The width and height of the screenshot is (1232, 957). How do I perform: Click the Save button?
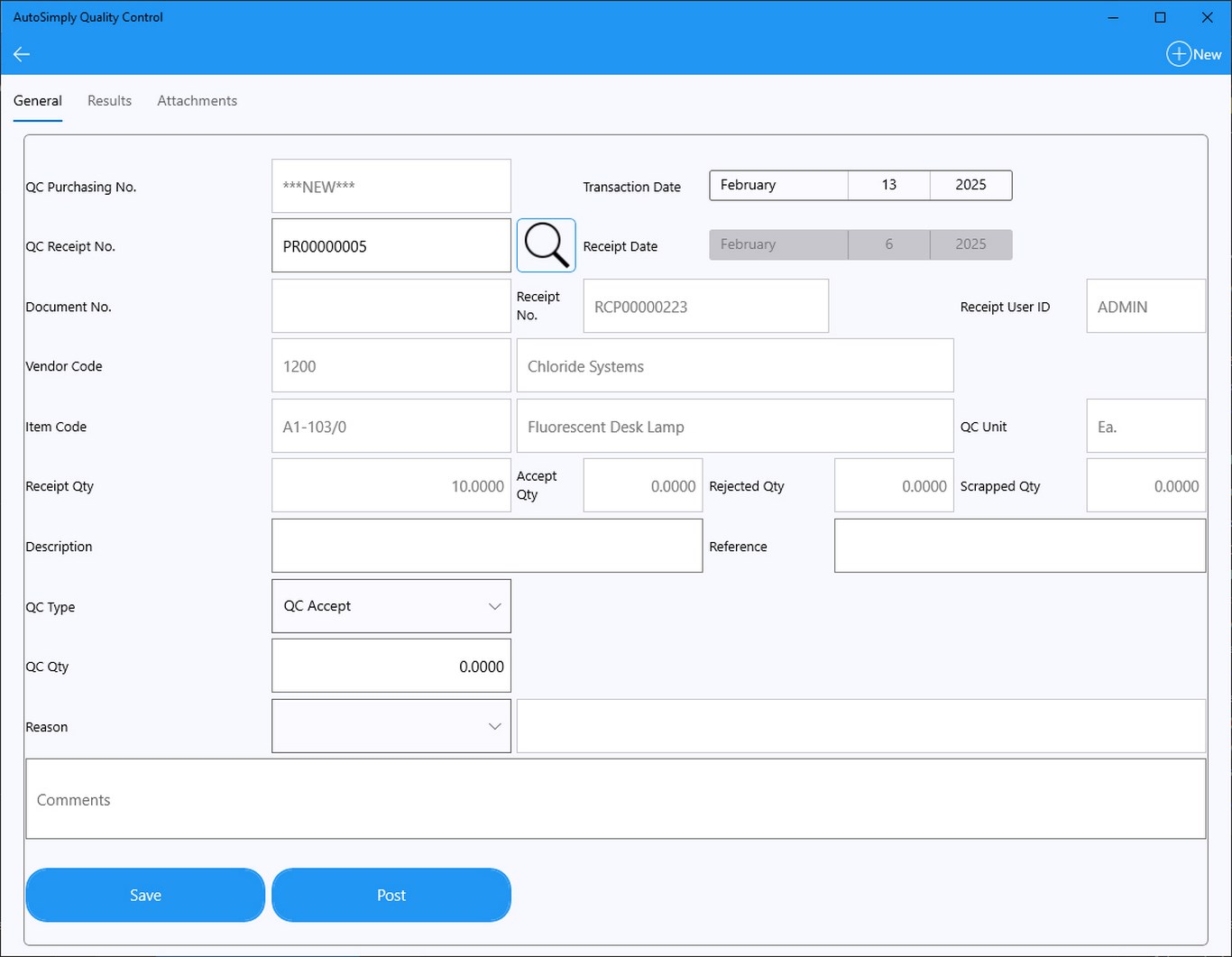pos(145,895)
